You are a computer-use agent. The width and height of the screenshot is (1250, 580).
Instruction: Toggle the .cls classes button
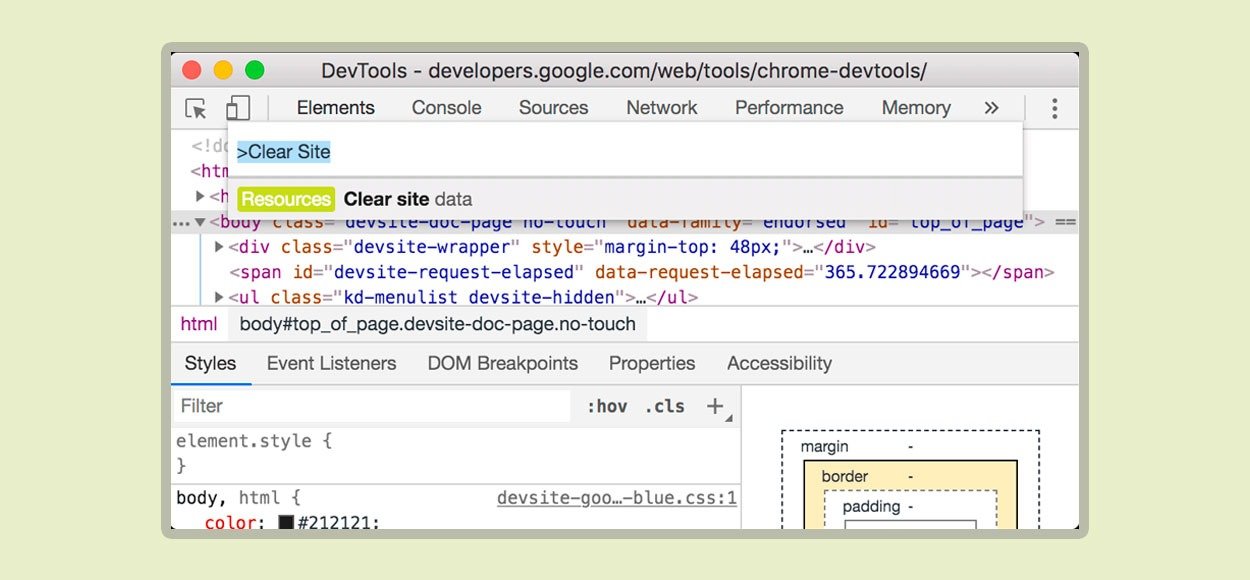coord(665,406)
